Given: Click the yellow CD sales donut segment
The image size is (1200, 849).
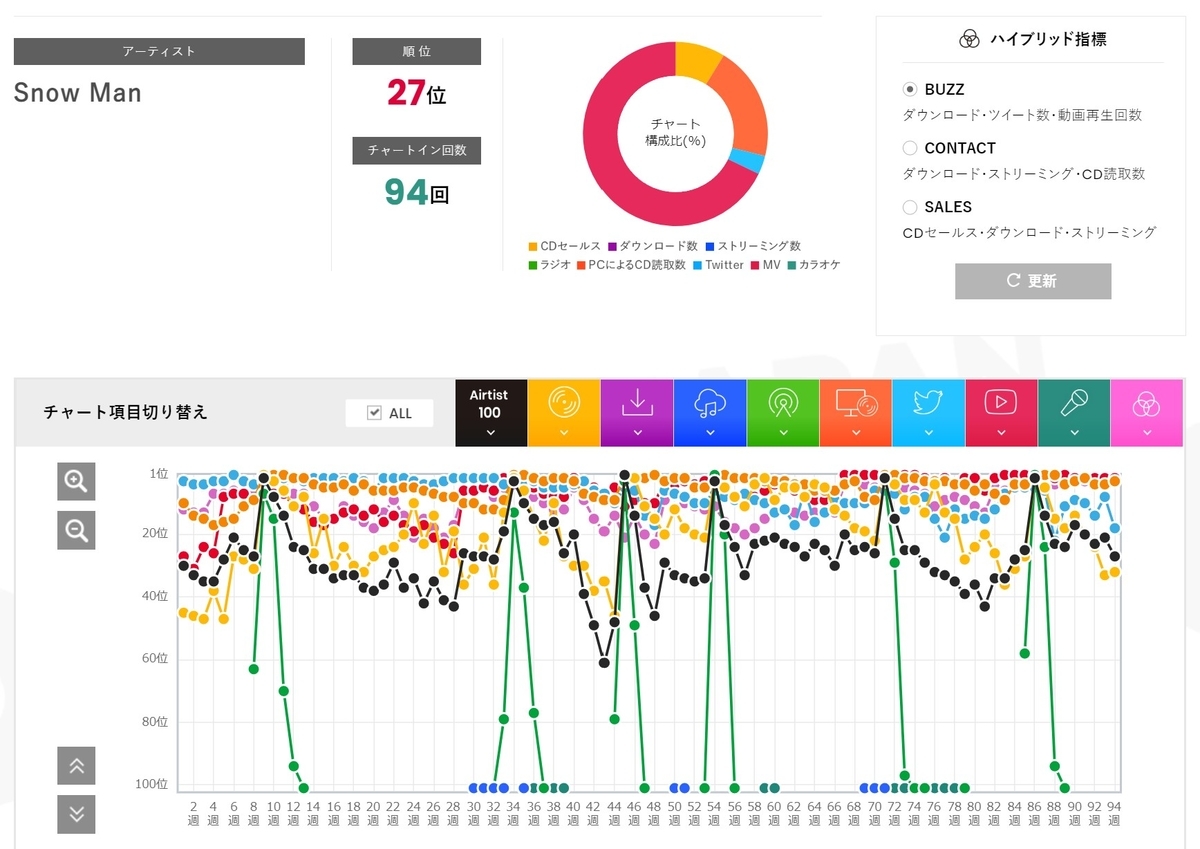Looking at the screenshot, I should [x=695, y=61].
